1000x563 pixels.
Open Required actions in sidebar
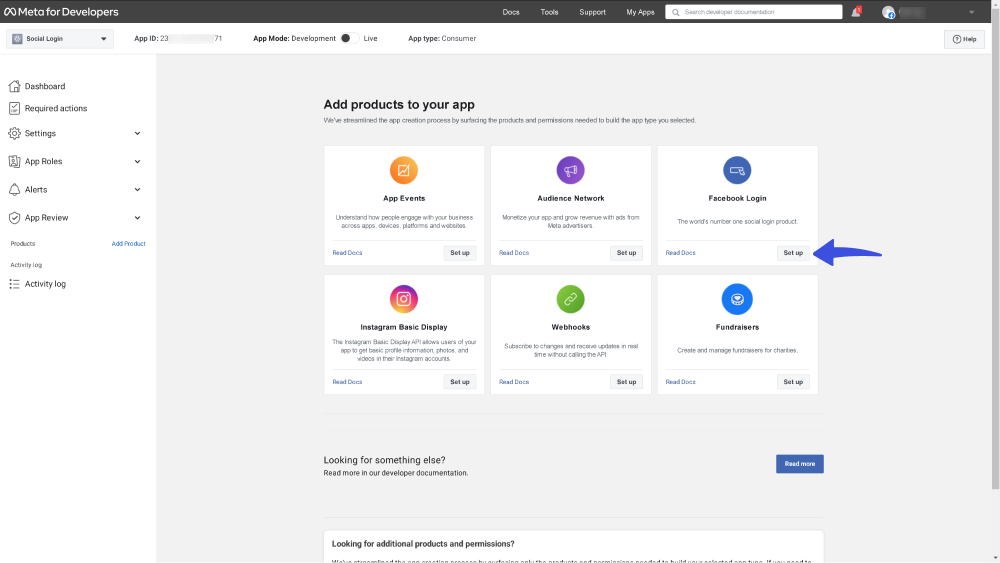coord(55,108)
